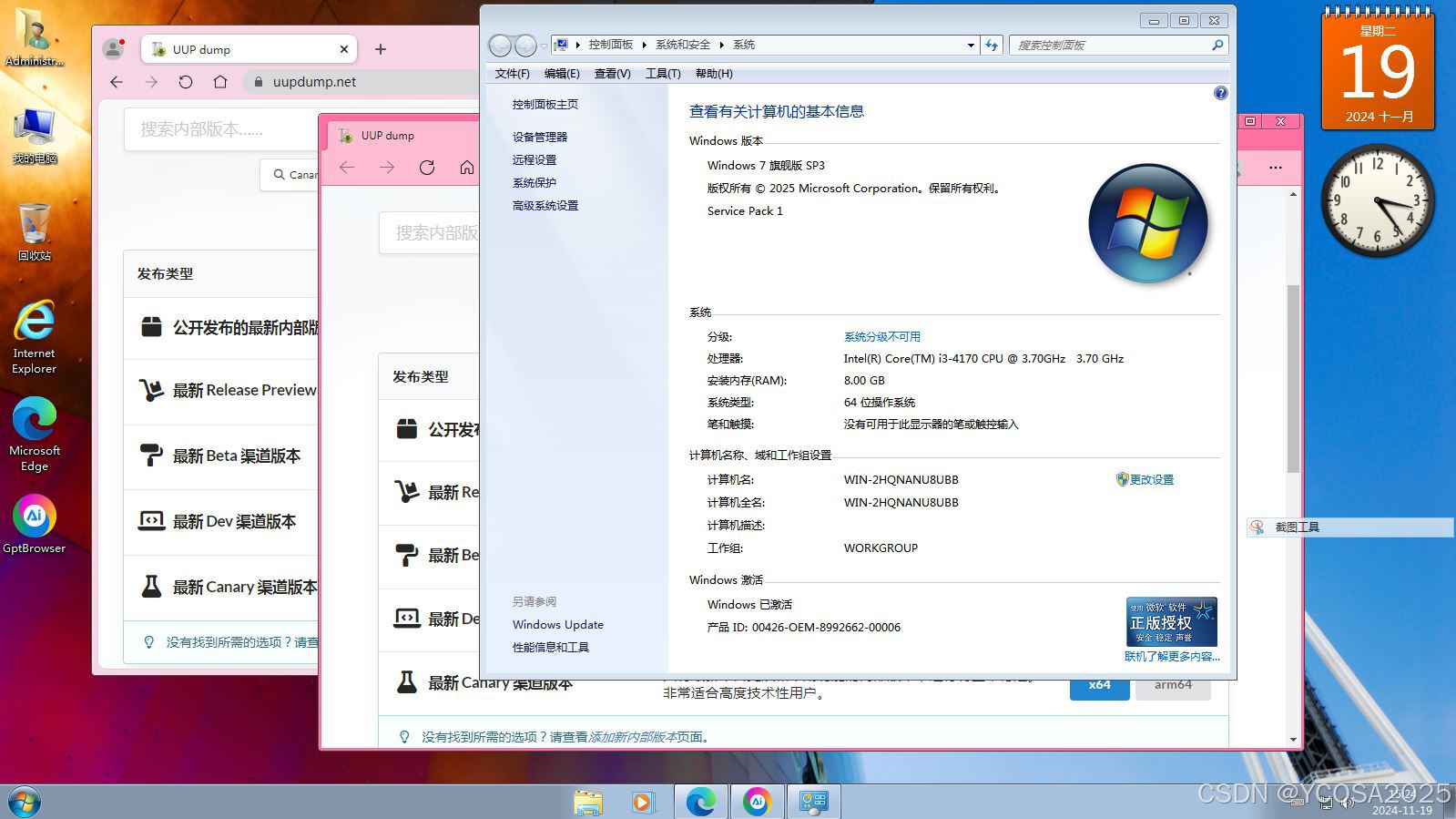Screen dimensions: 1456x819
Task: Expand the address bar history dropdown
Action: coord(971,45)
